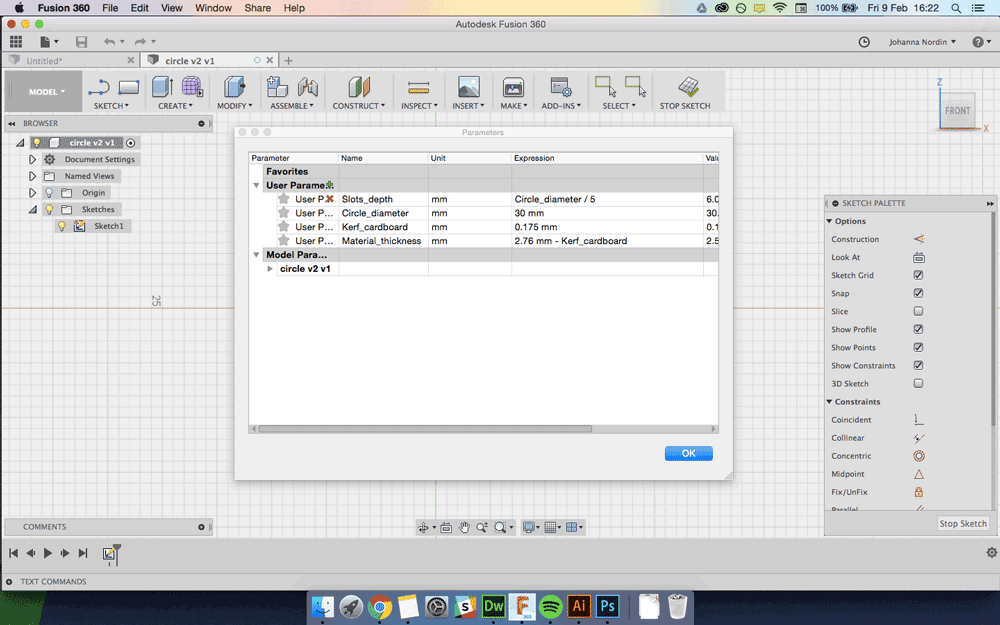The height and width of the screenshot is (625, 1000).
Task: Expand the Named Views tree node
Action: click(33, 176)
